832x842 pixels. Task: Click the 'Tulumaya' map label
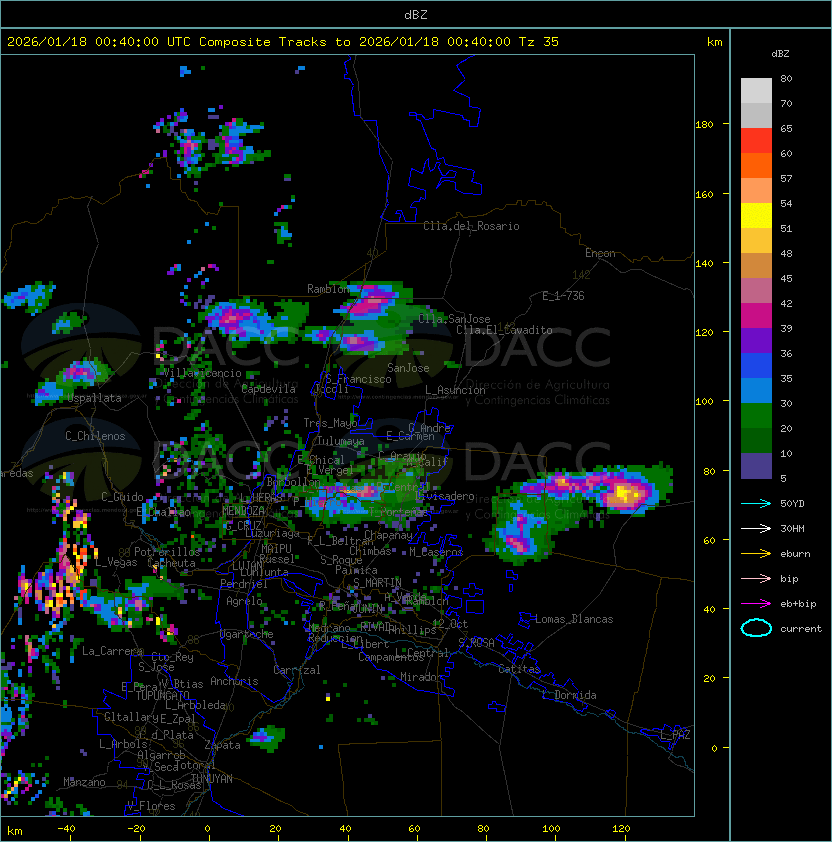[341, 441]
